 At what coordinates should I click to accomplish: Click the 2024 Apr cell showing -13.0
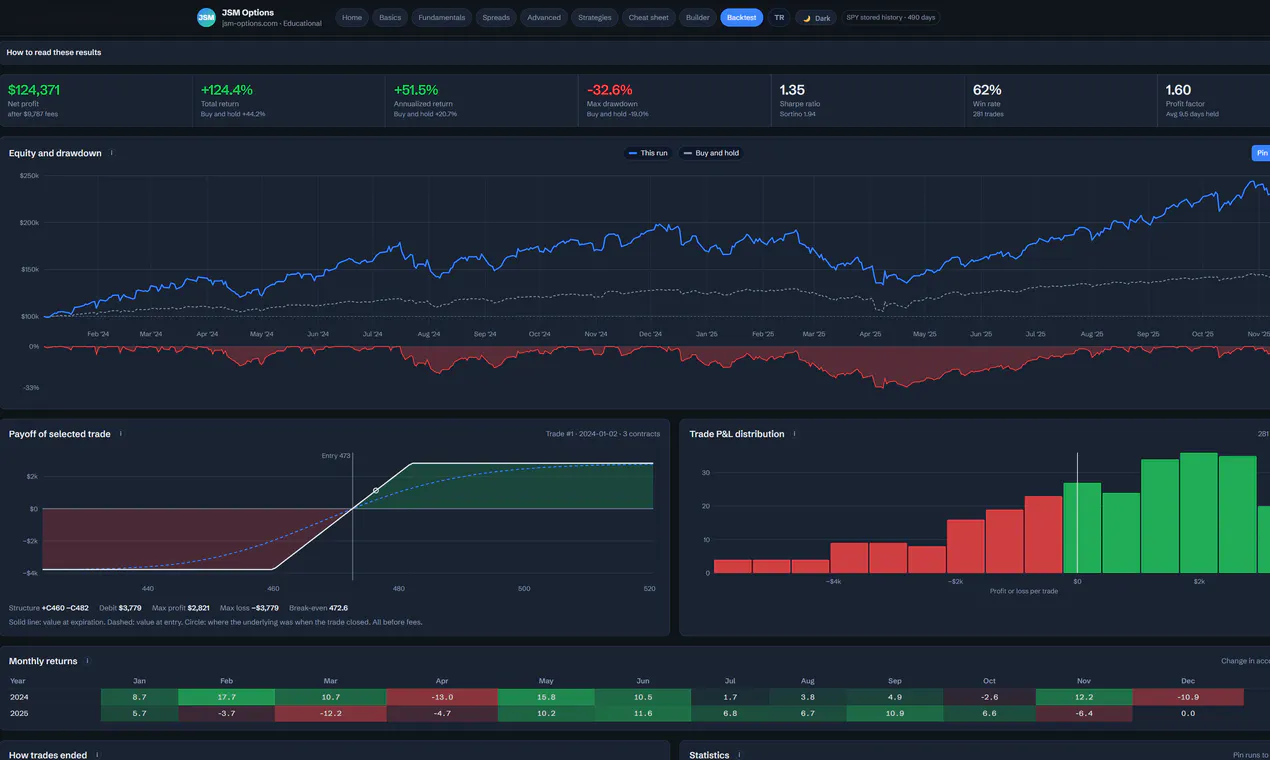click(442, 697)
